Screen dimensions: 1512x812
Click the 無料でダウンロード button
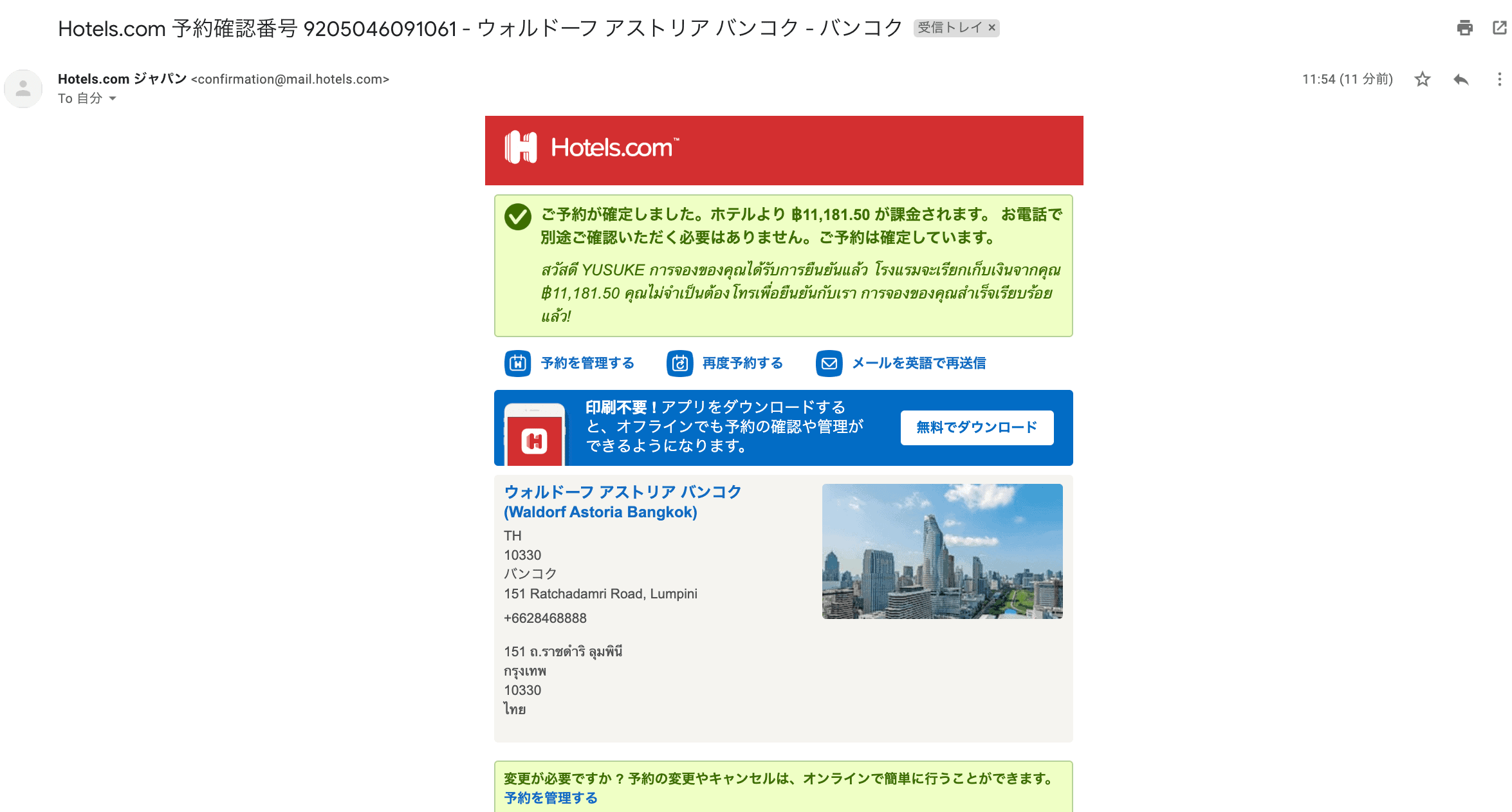977,427
